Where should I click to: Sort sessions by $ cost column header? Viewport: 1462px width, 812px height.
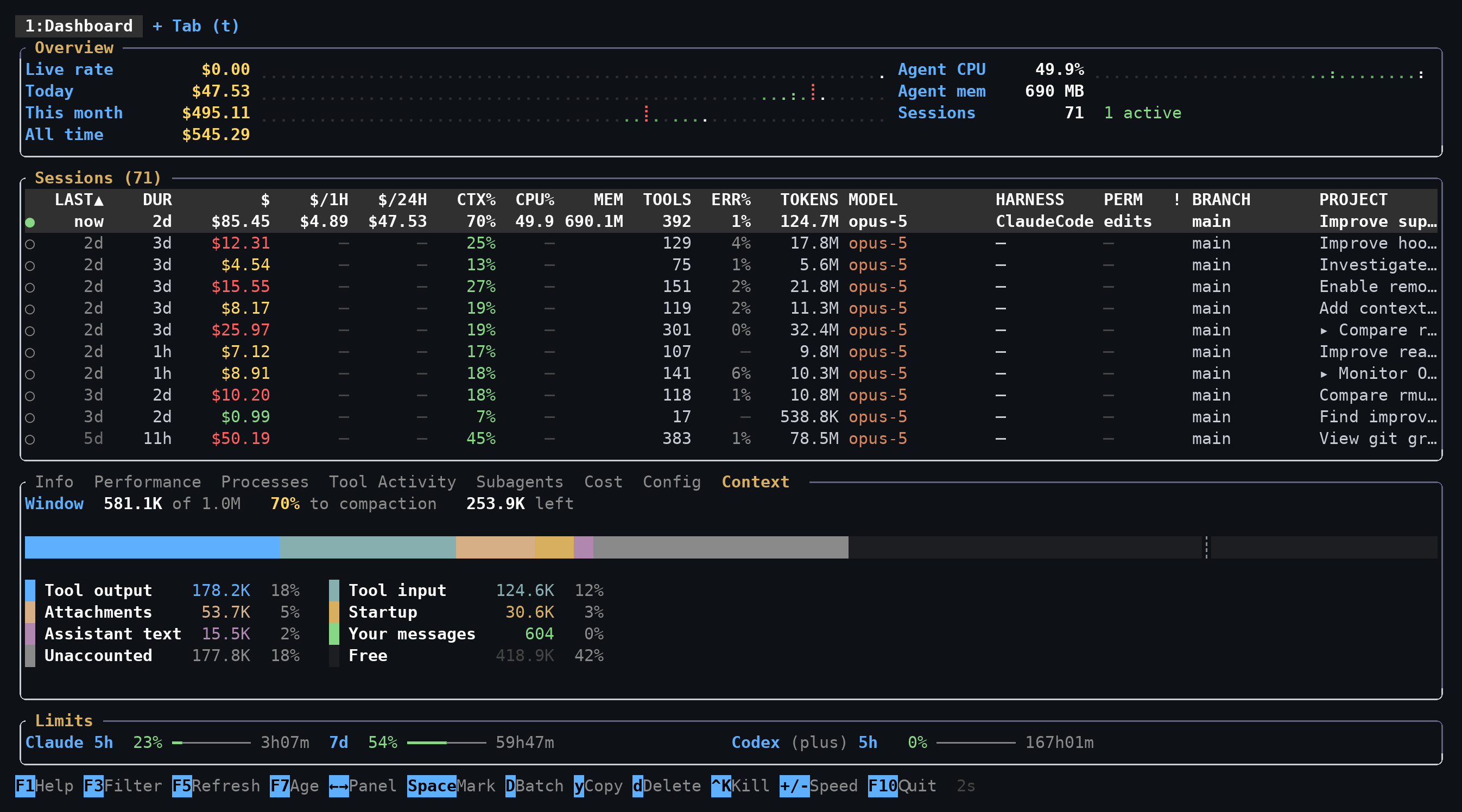pos(265,200)
